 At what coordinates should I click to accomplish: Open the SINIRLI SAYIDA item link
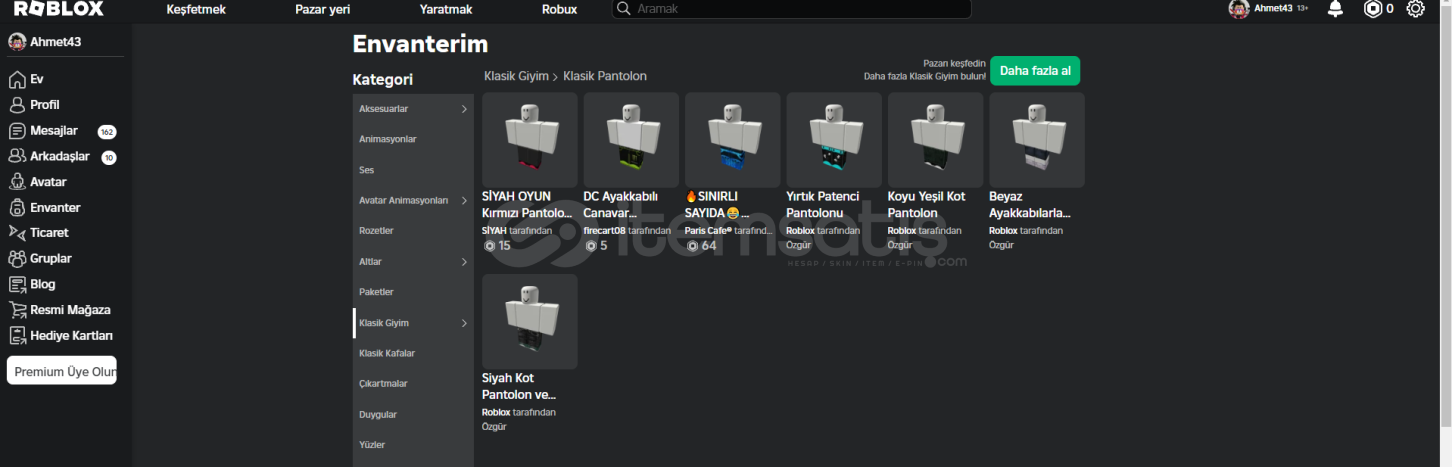click(x=717, y=205)
